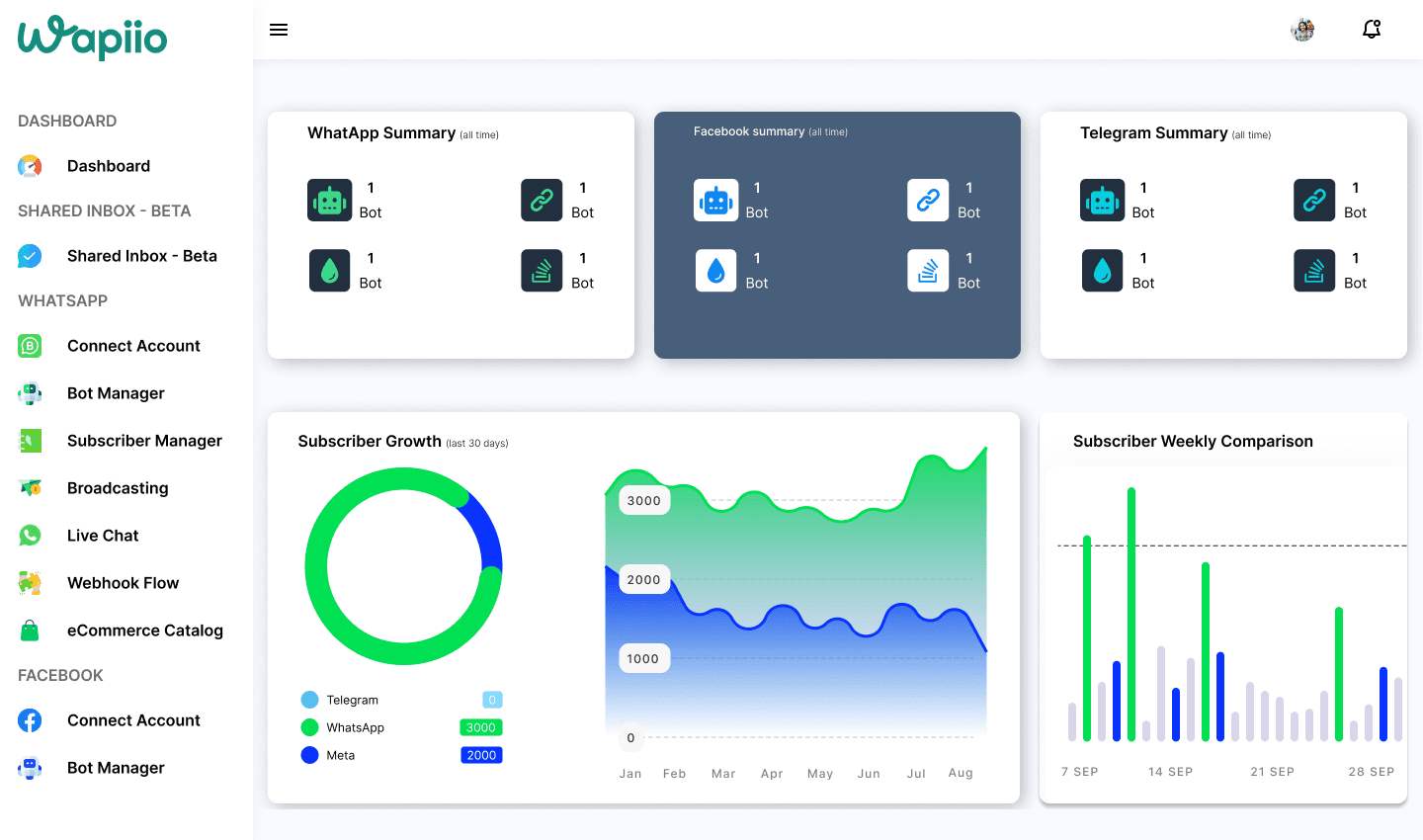Click the robot icon in Telegram Summary
The width and height of the screenshot is (1423, 840).
[x=1102, y=201]
